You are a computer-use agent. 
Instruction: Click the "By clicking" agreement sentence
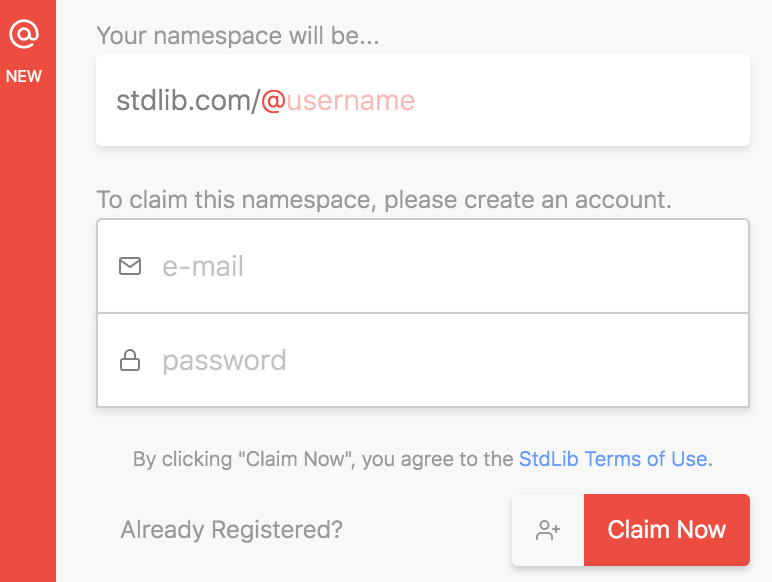(423, 459)
